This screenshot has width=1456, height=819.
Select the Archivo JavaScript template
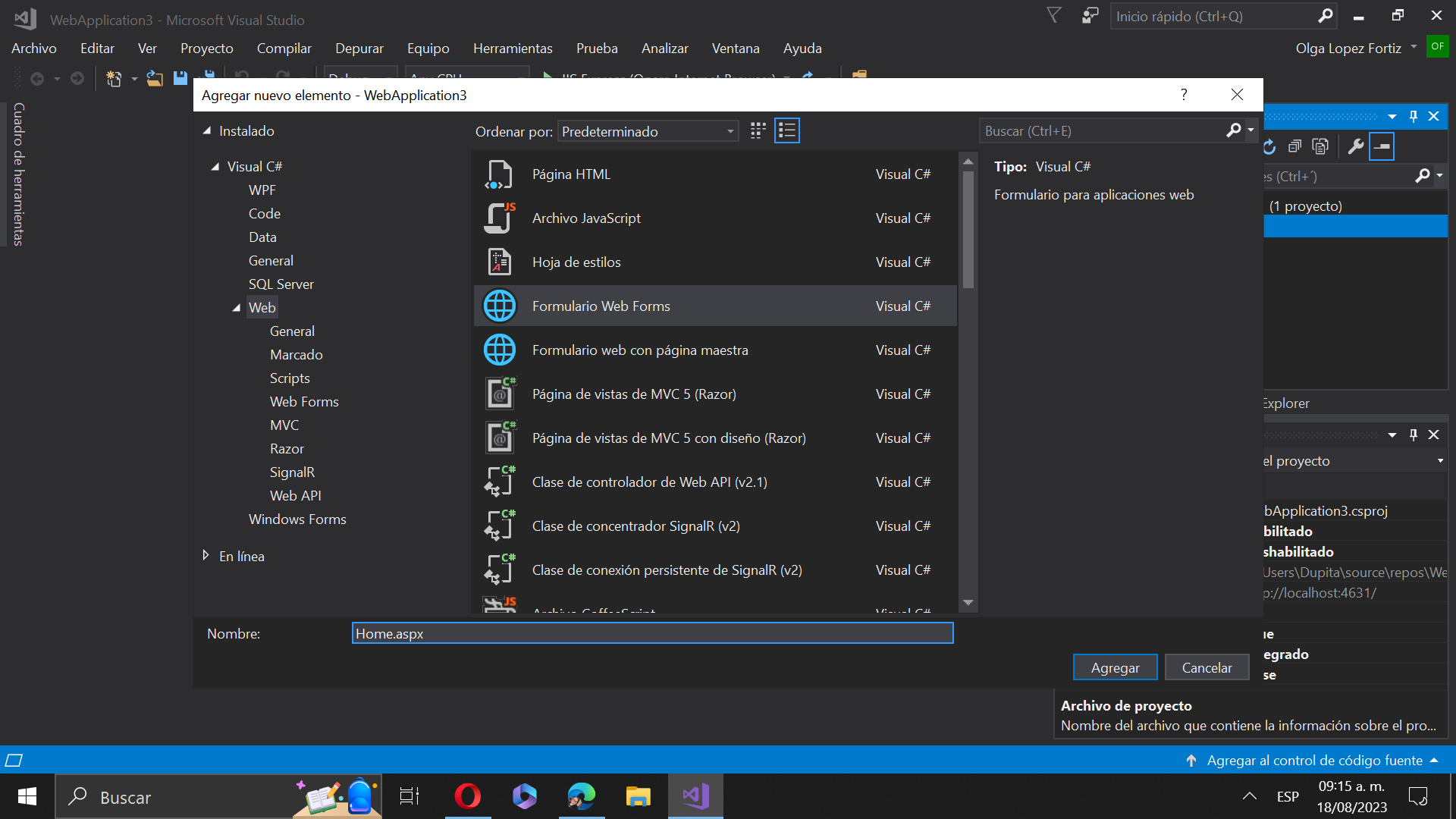coord(586,218)
